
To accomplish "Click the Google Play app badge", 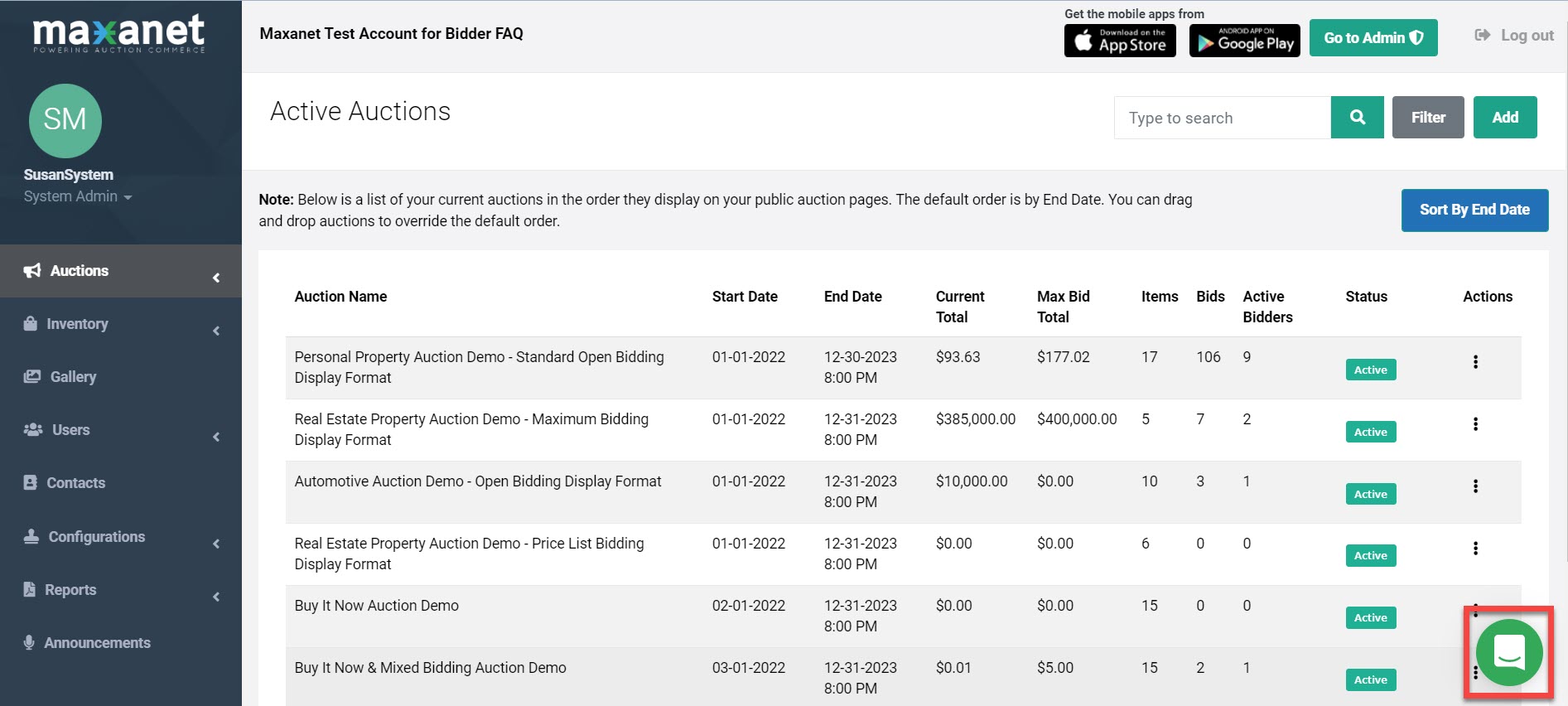I will pos(1244,40).
